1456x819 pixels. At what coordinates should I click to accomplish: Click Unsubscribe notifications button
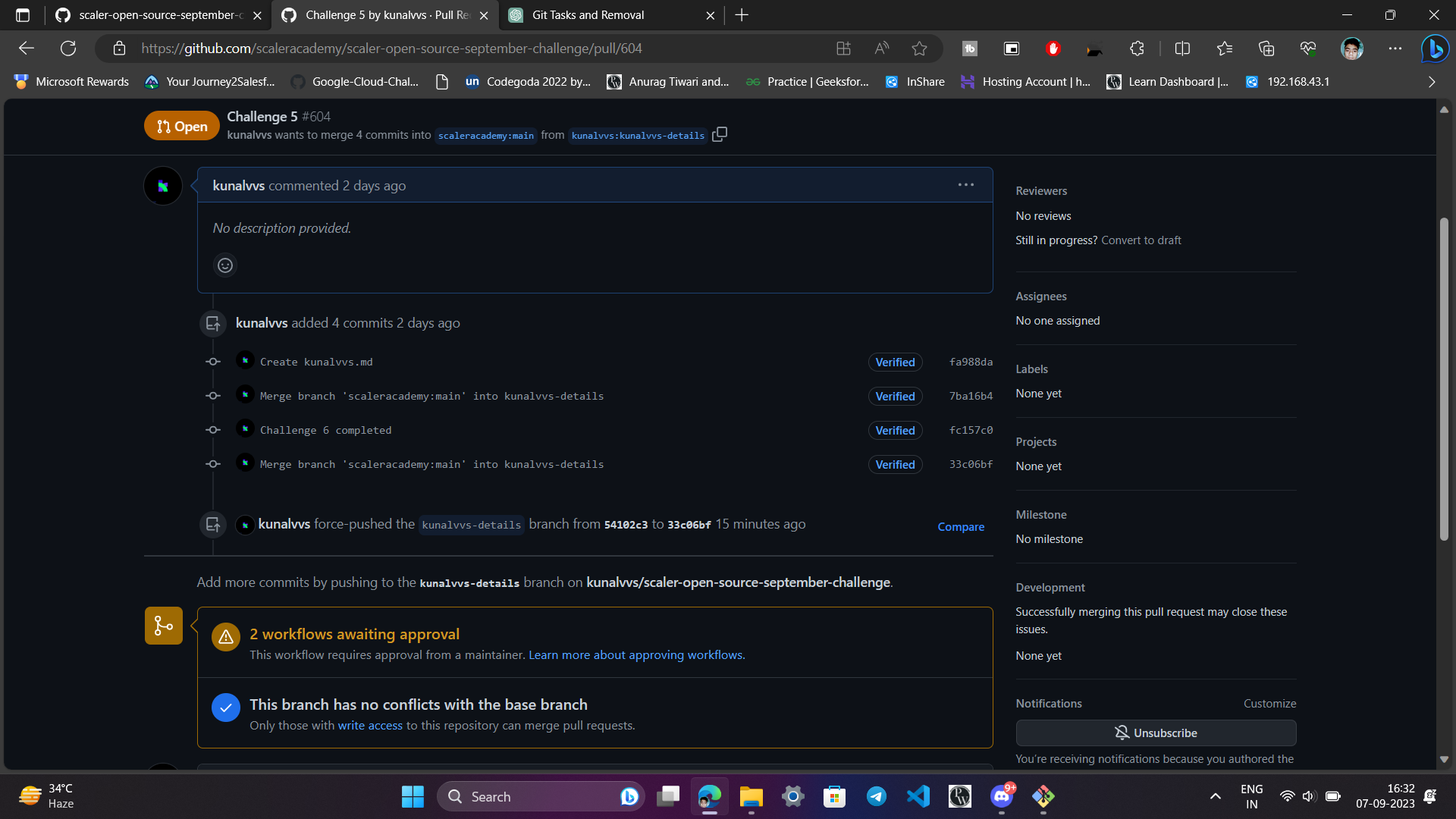click(1156, 733)
